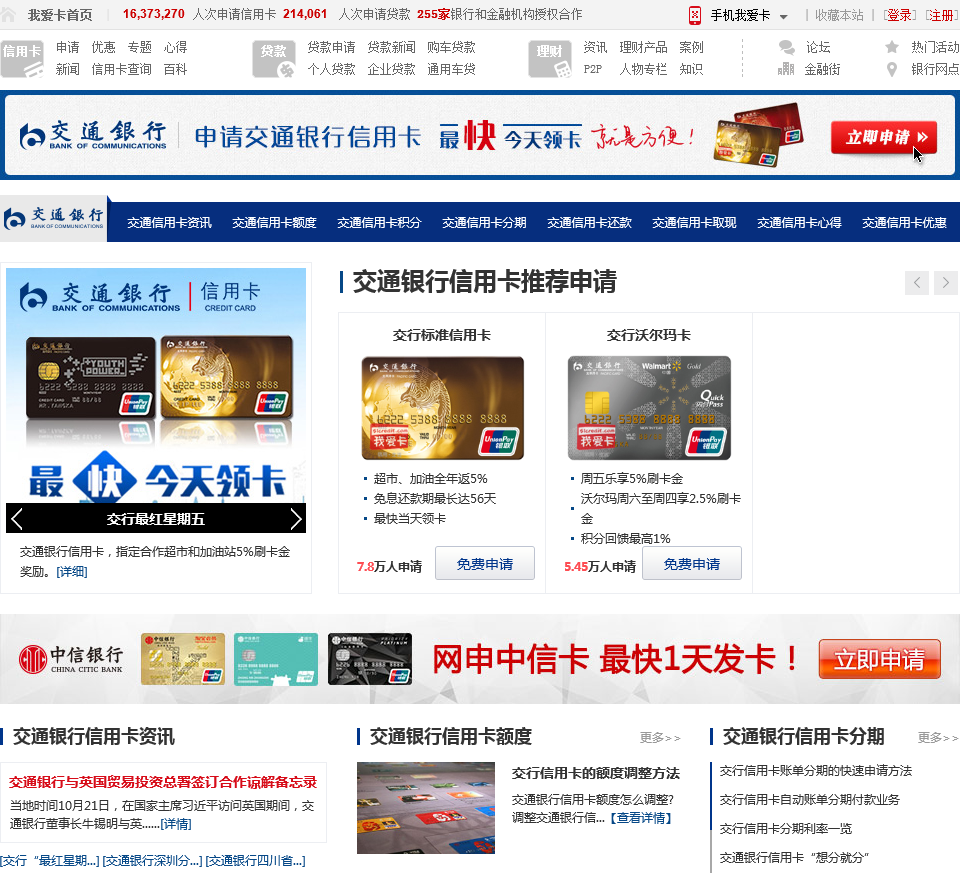Select the 交通信用卡还款 tab

(x=589, y=223)
